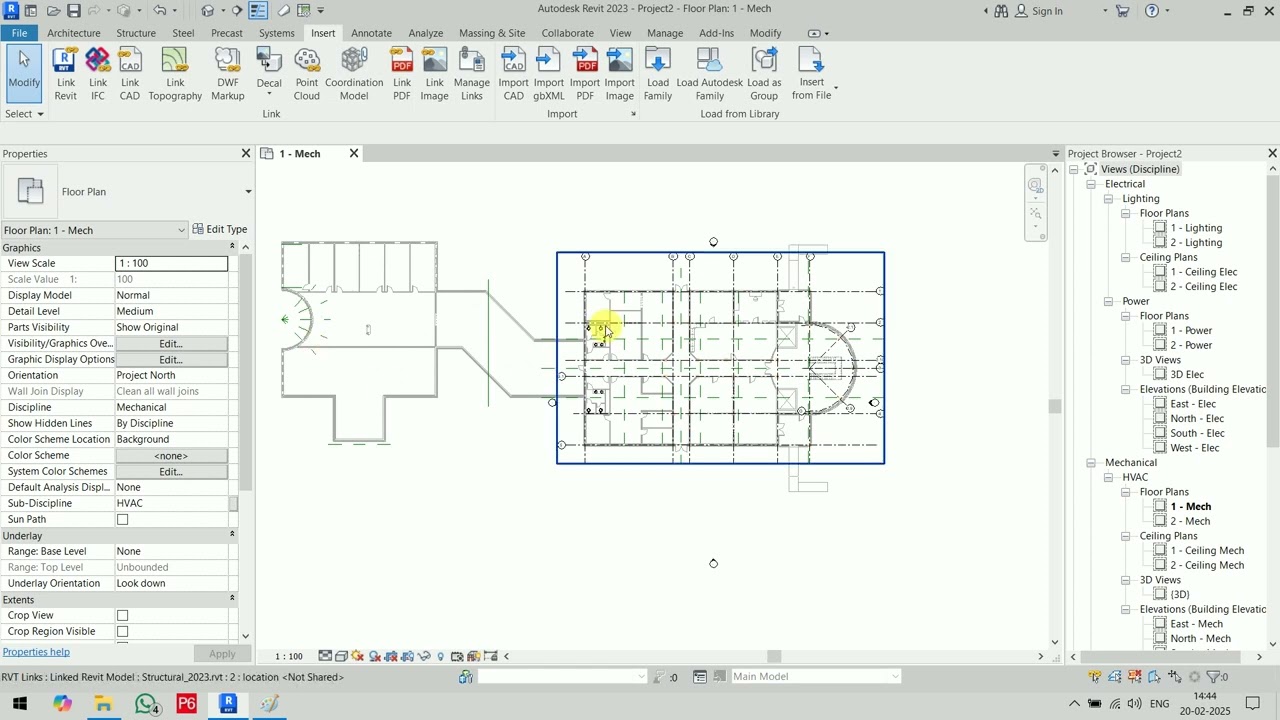Image resolution: width=1280 pixels, height=720 pixels.
Task: Click the Reveal Hidden Elements lightbulb icon
Action: click(441, 656)
